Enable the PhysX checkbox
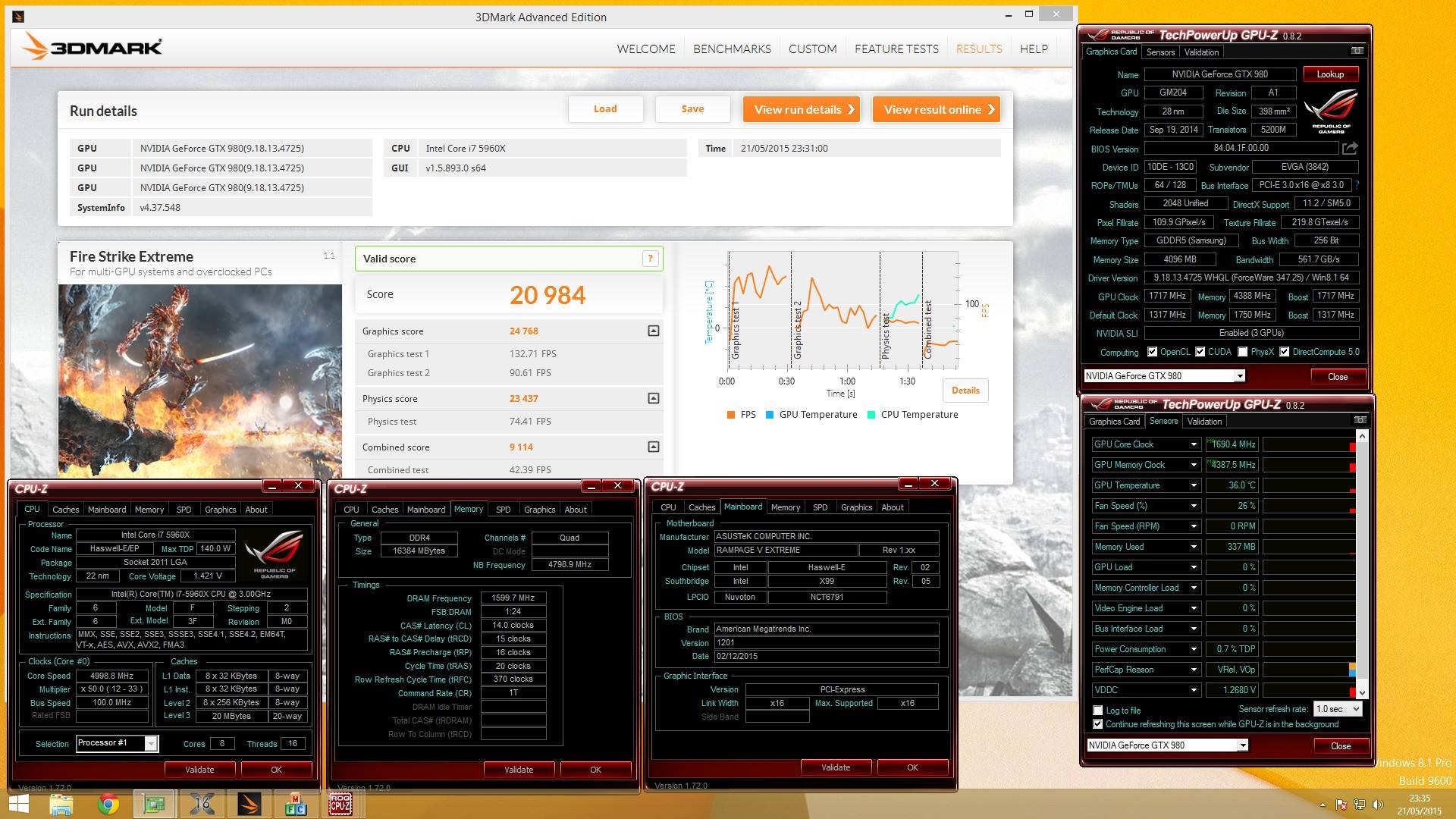This screenshot has height=819, width=1456. point(1243,352)
